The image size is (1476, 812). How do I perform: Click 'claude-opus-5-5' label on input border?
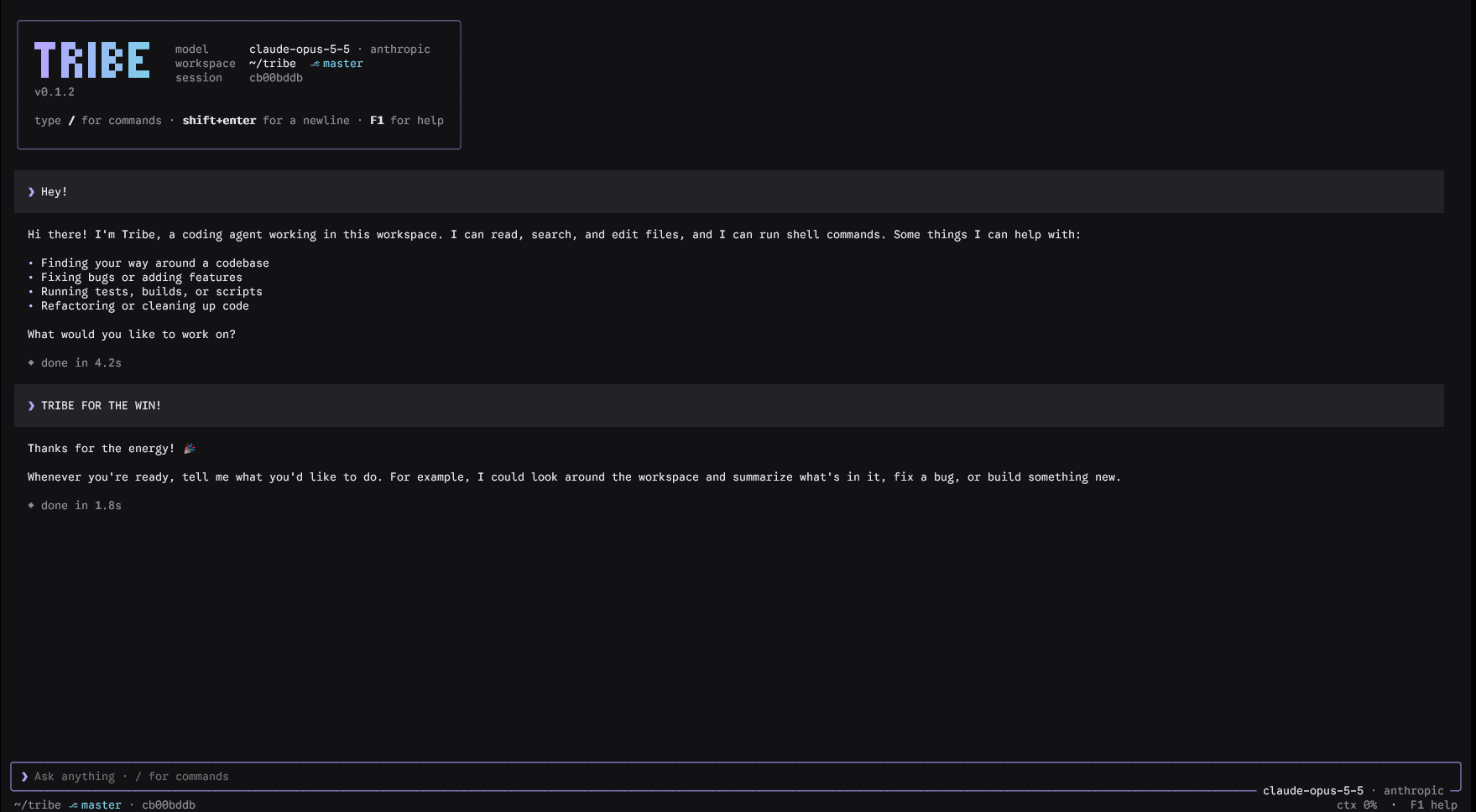(x=1313, y=791)
